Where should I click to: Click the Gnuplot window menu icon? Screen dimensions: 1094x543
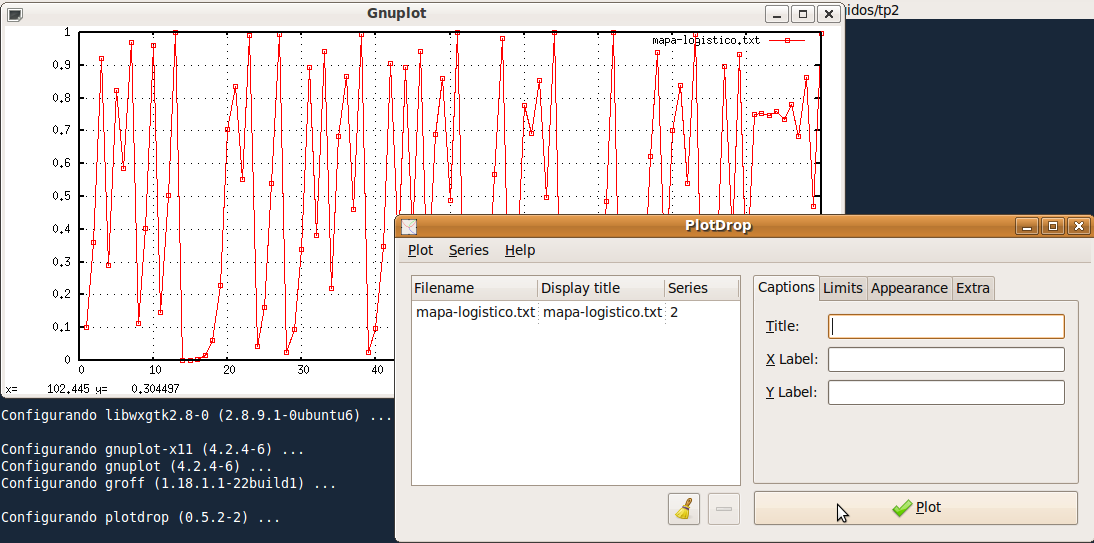tap(15, 14)
